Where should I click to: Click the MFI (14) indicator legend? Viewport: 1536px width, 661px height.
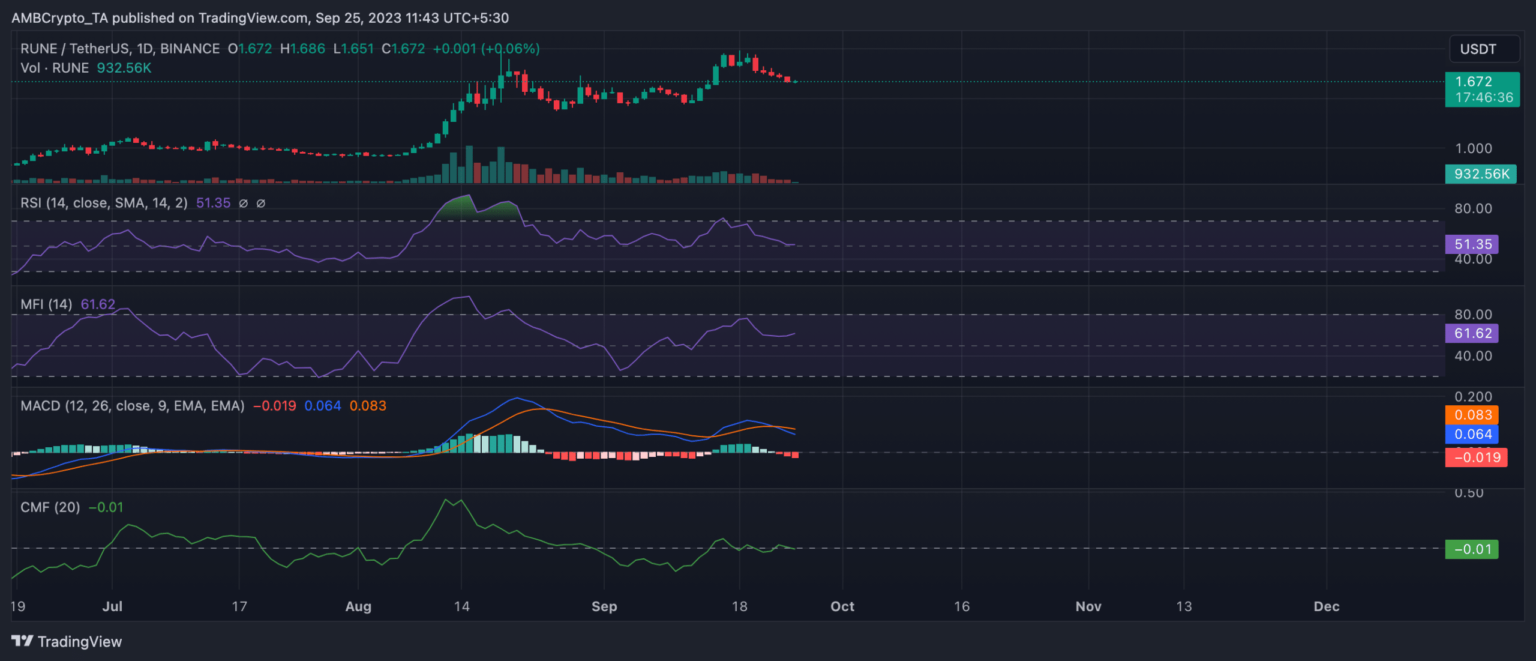47,304
